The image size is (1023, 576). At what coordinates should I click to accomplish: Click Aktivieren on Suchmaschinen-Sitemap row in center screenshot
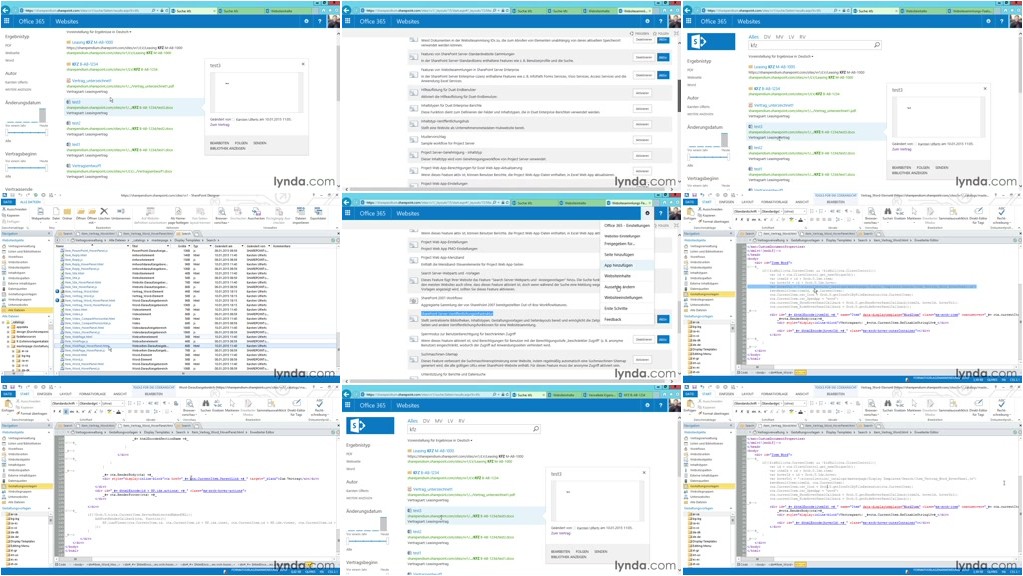pos(642,359)
